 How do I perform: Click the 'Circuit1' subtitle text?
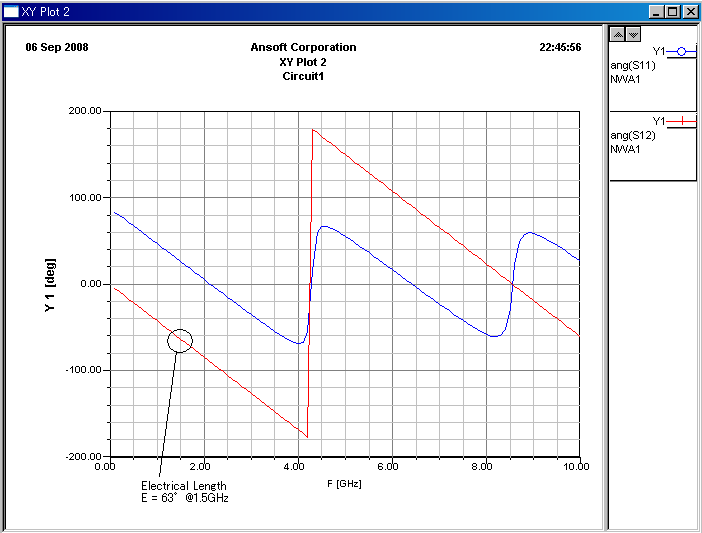[x=303, y=76]
